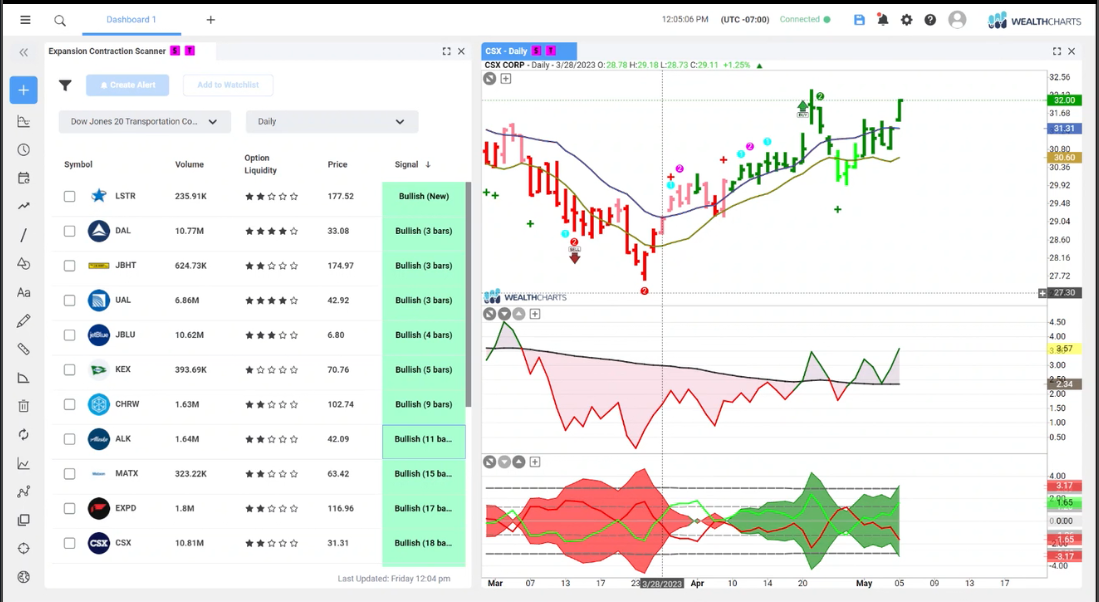Click the gold 30.60 price label
The image size is (1099, 602).
[1064, 158]
